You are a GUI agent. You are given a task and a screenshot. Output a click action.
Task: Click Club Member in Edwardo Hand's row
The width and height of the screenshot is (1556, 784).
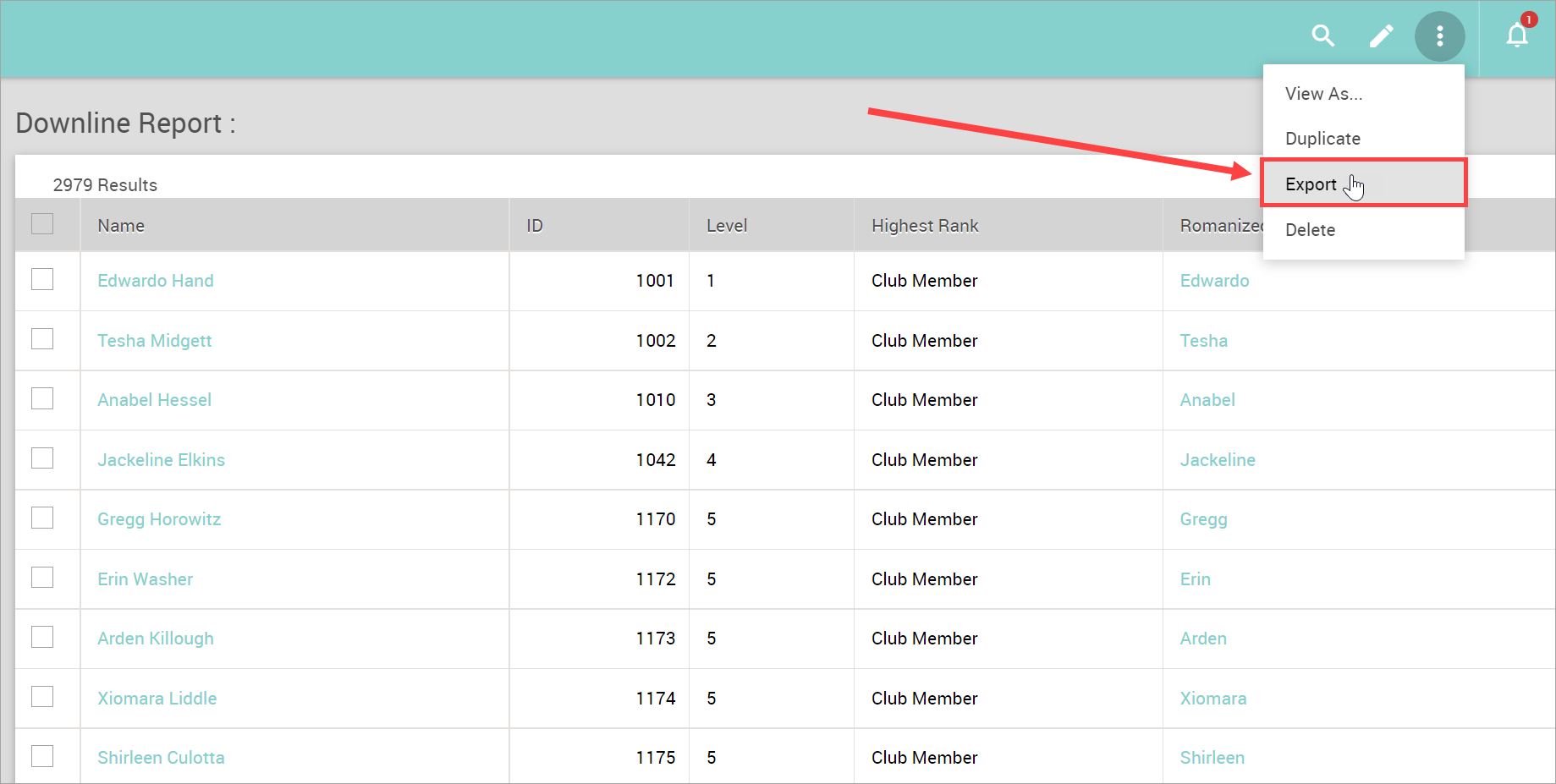point(925,281)
